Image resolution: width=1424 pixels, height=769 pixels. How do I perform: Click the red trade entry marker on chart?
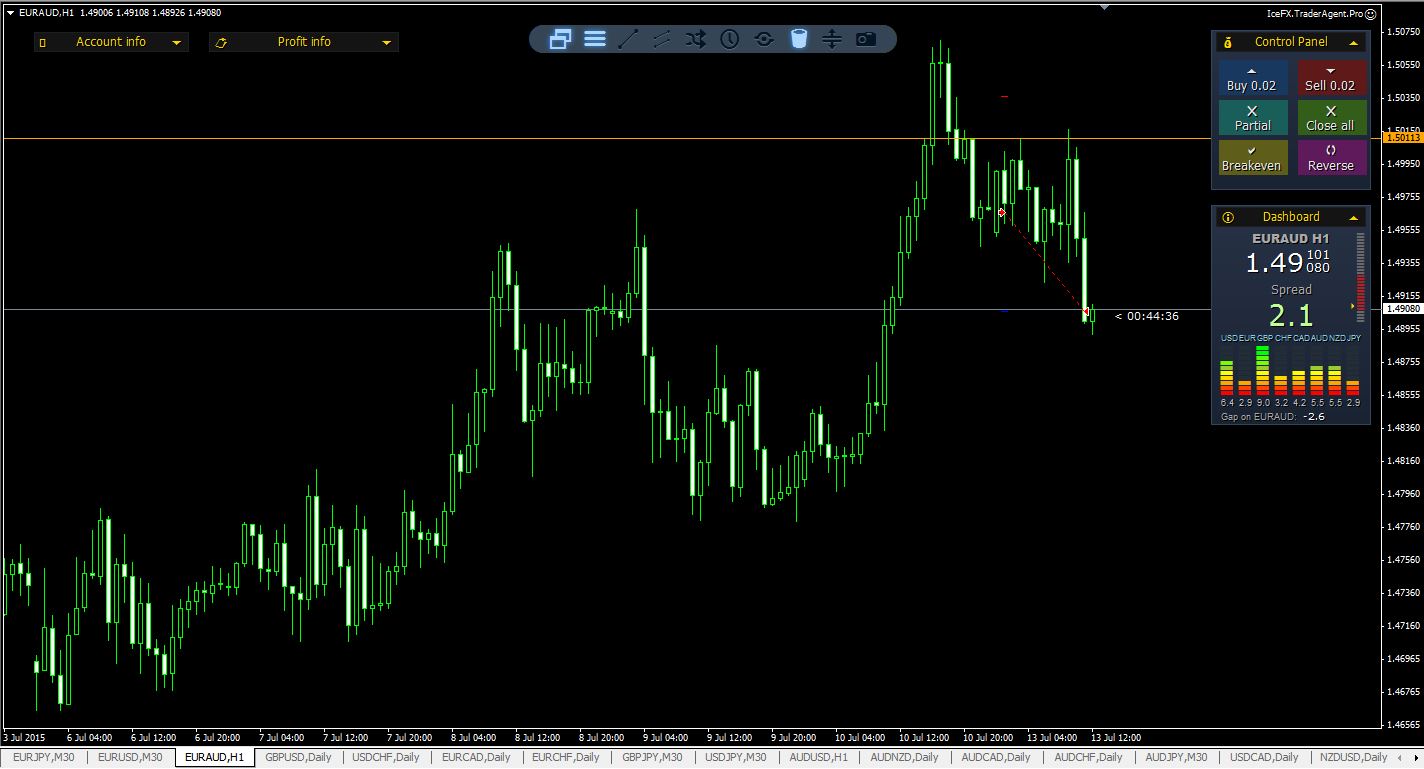click(x=1001, y=212)
